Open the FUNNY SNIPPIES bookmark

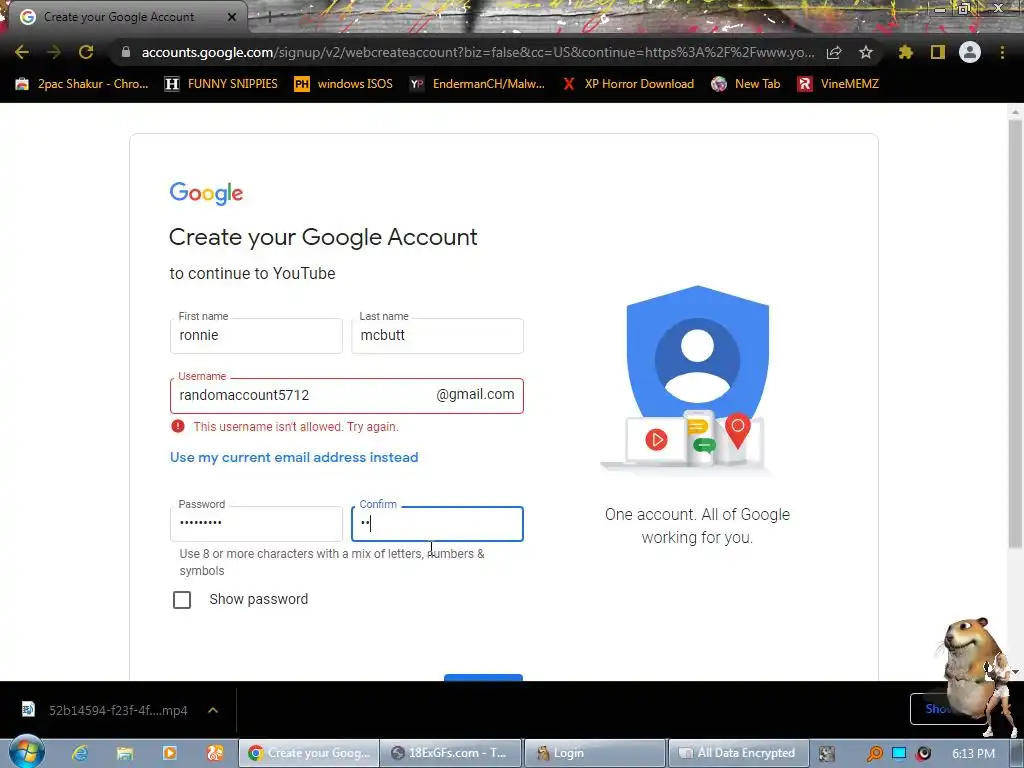[221, 84]
